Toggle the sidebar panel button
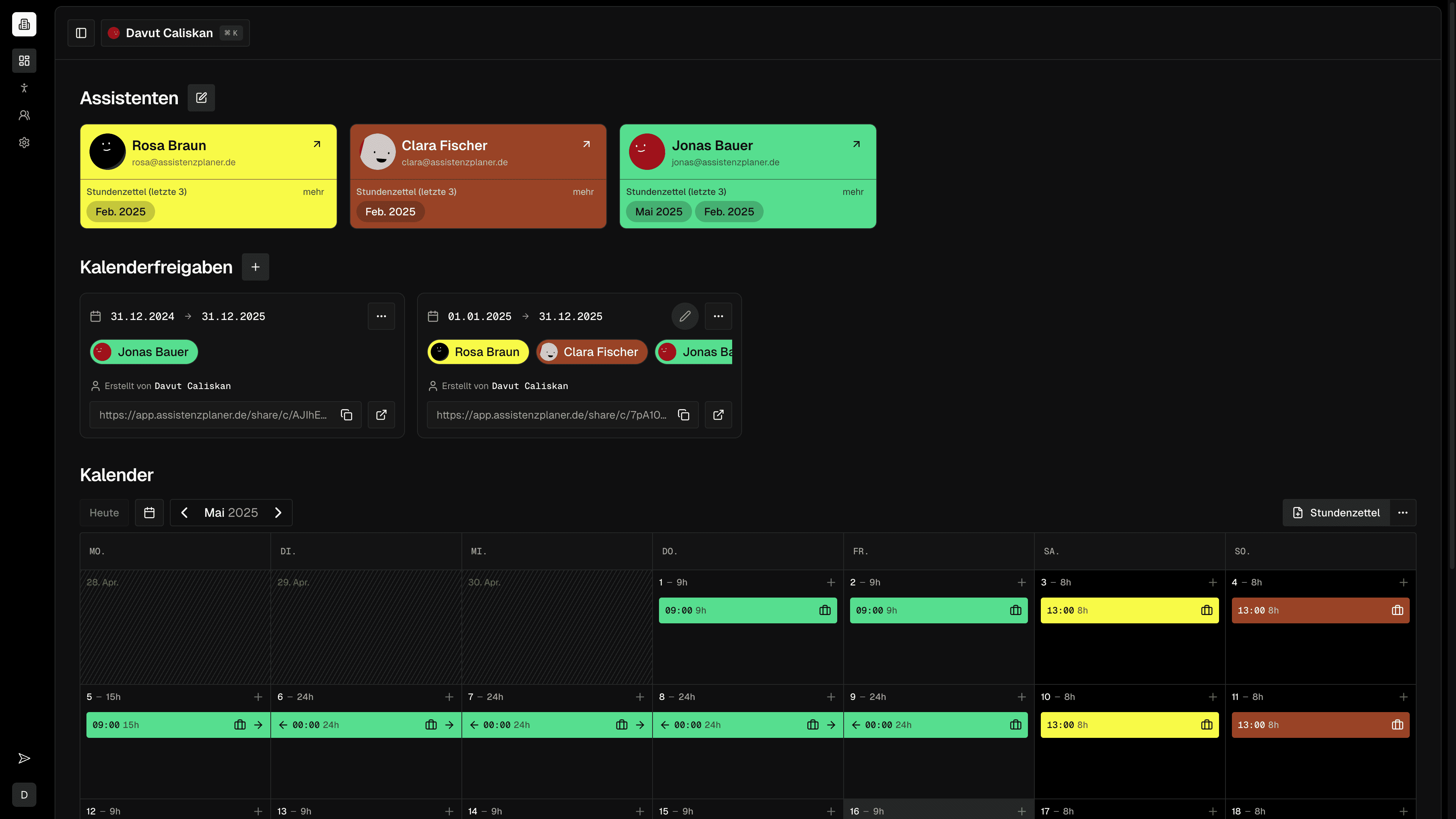 (81, 33)
